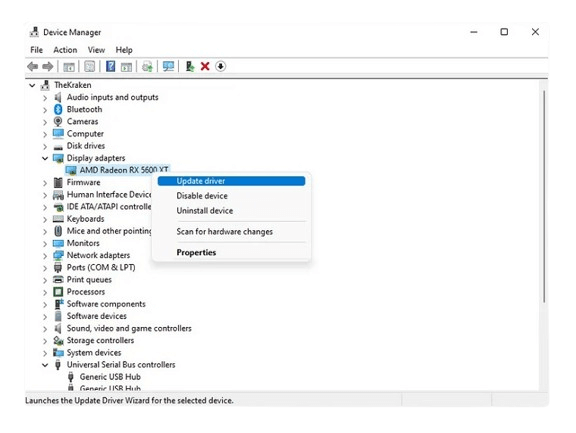Viewport: 576px width, 433px height.
Task: Click the Help question-mark toolbar icon
Action: pos(110,66)
